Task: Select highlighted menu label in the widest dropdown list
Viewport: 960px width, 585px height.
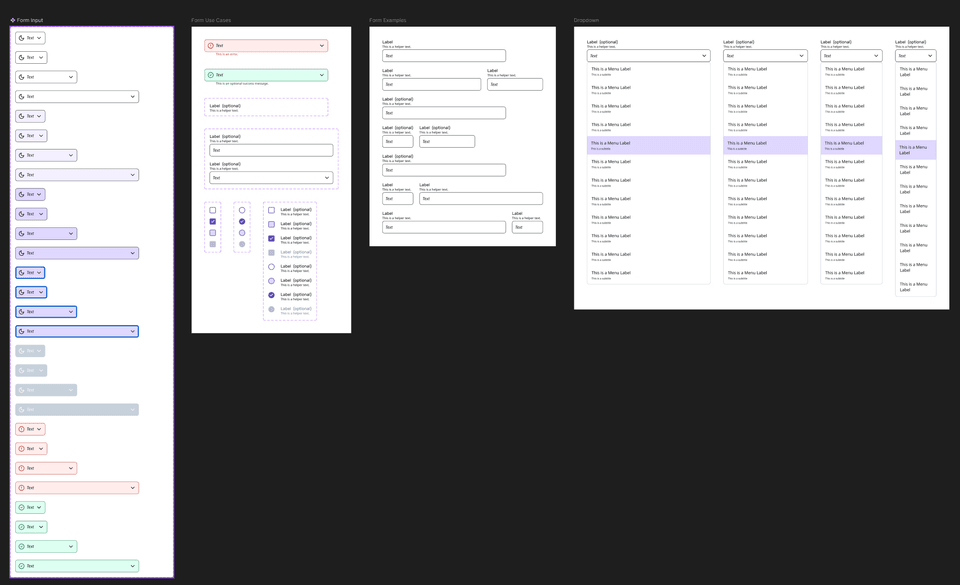Action: point(648,145)
